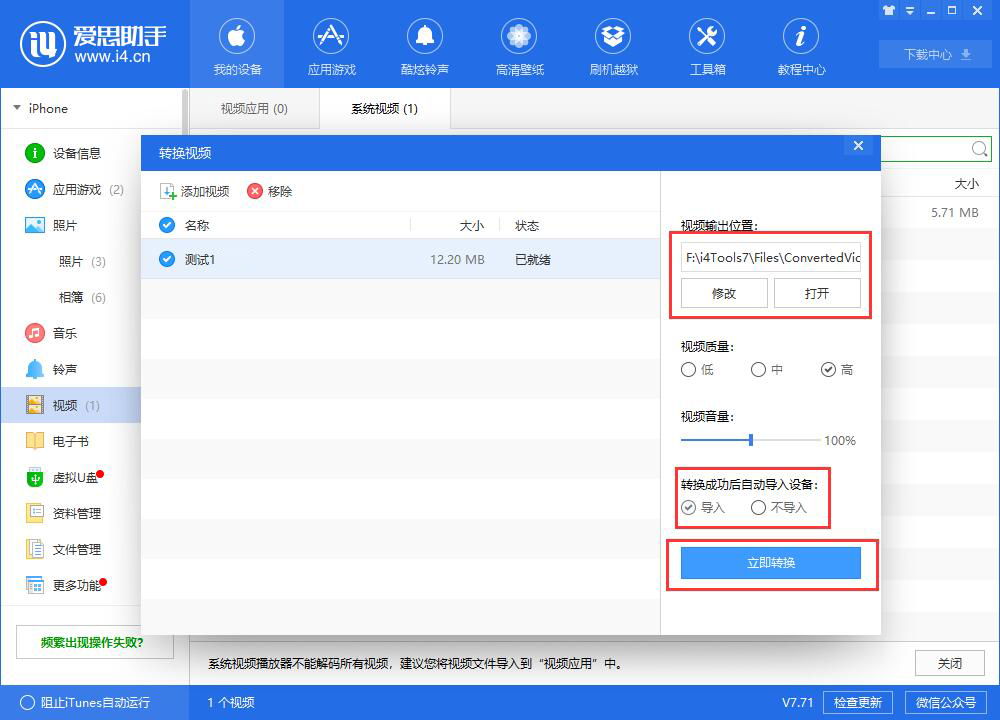1000x720 pixels.
Task: Open the 酷炫铃声 feature
Action: (x=424, y=44)
